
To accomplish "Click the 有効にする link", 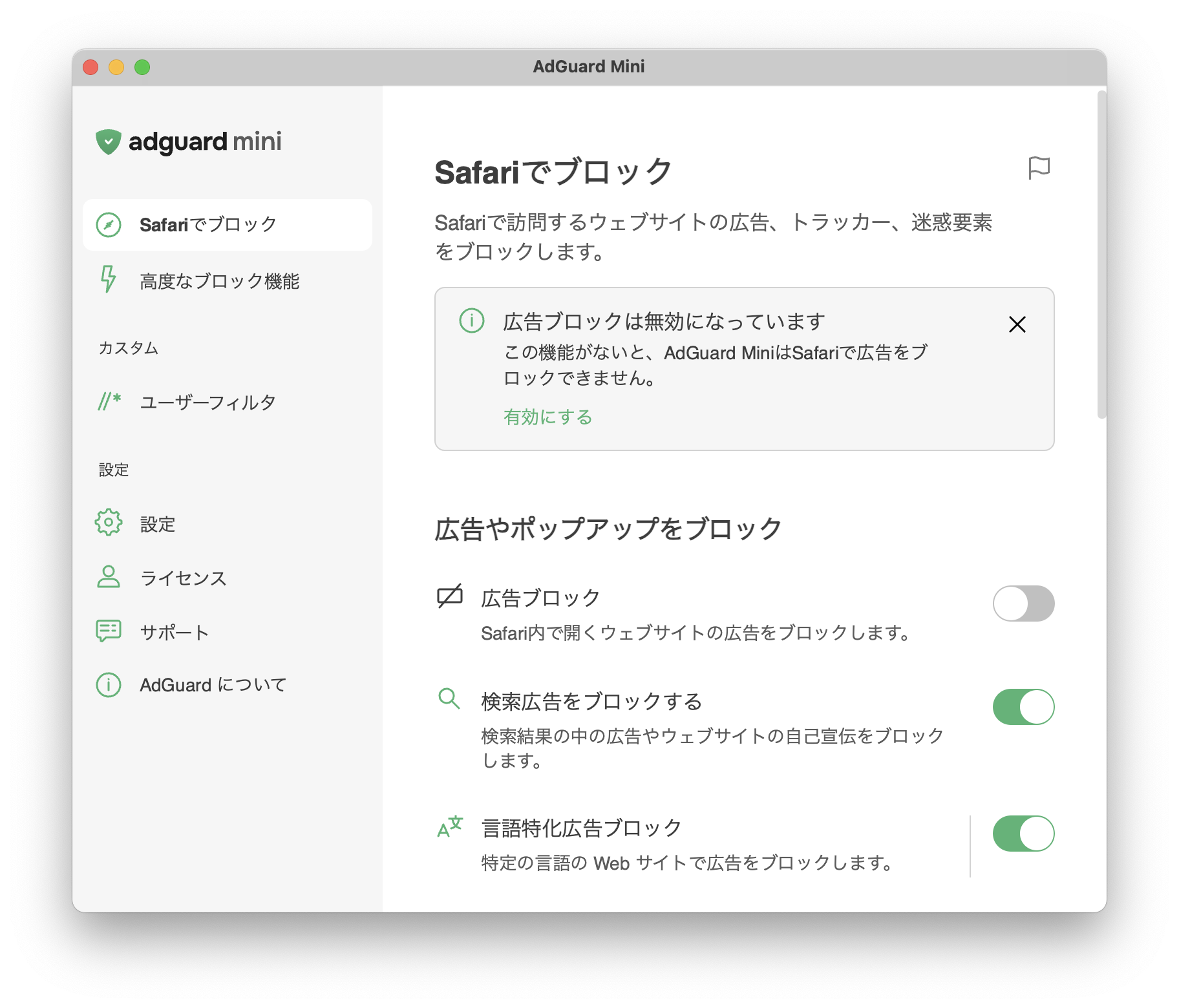I will (x=548, y=417).
